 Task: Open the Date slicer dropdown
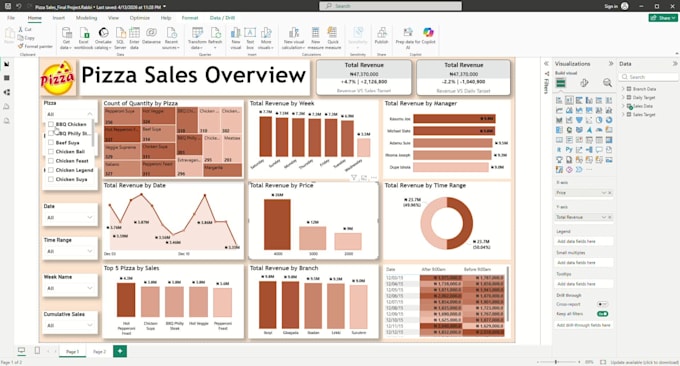click(90, 217)
